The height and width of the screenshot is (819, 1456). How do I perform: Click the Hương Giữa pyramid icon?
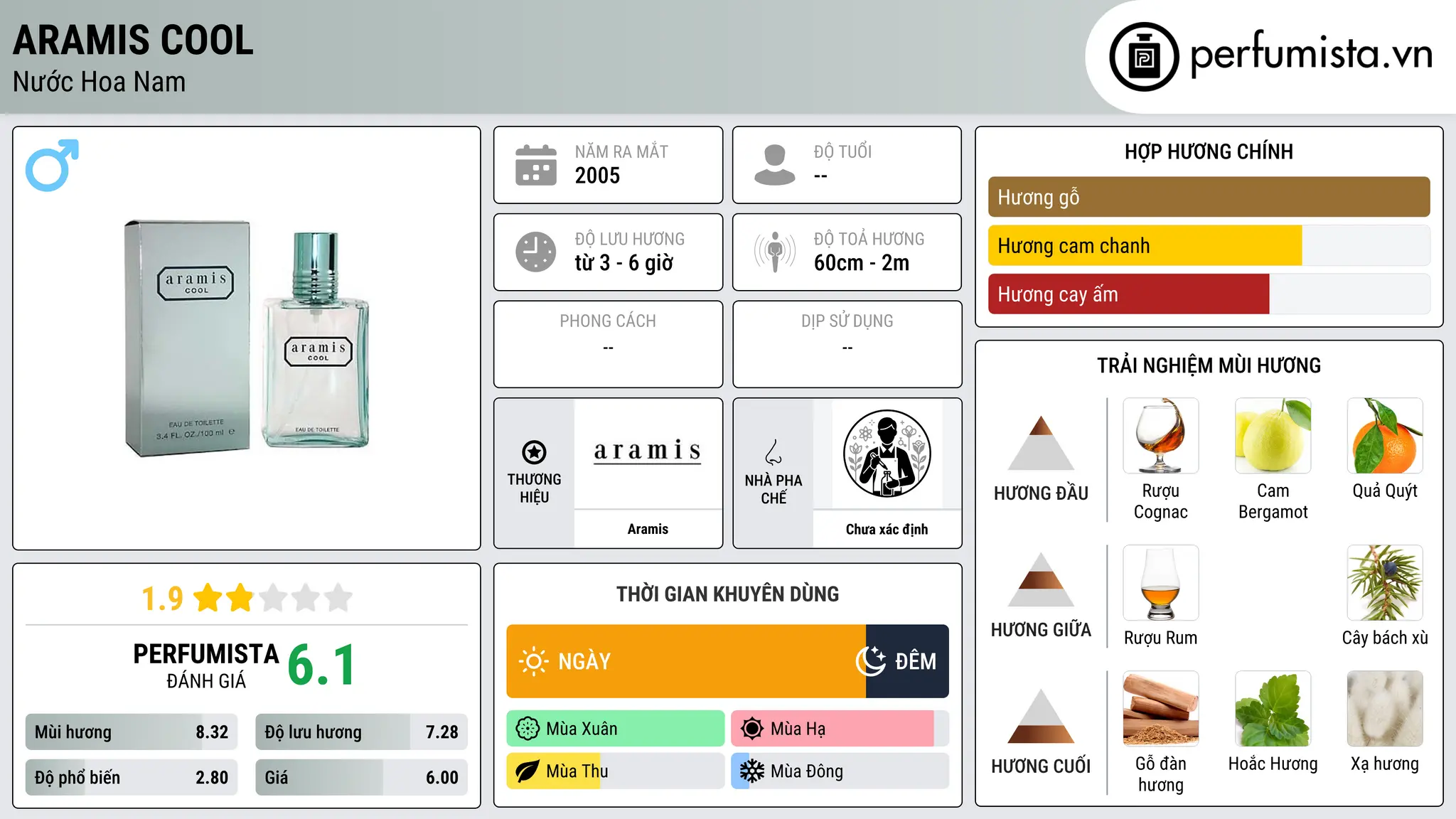click(x=1041, y=579)
